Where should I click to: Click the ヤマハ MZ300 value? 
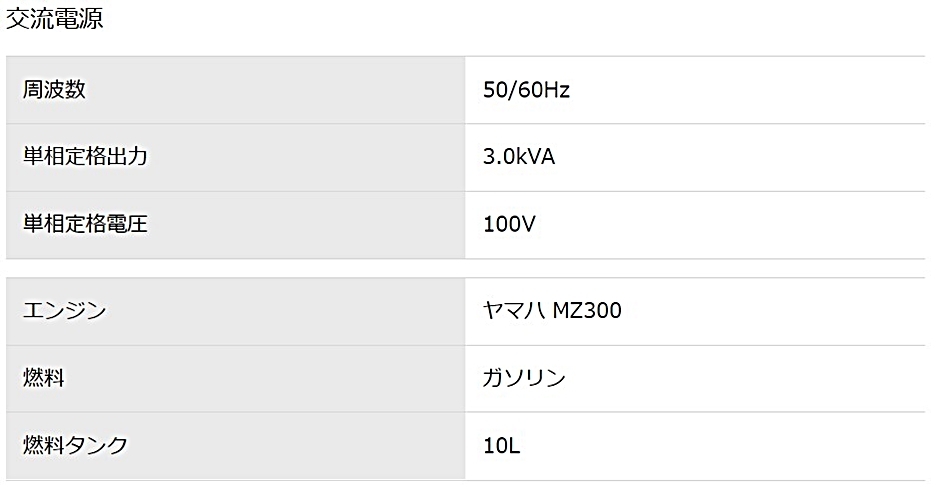click(x=552, y=311)
